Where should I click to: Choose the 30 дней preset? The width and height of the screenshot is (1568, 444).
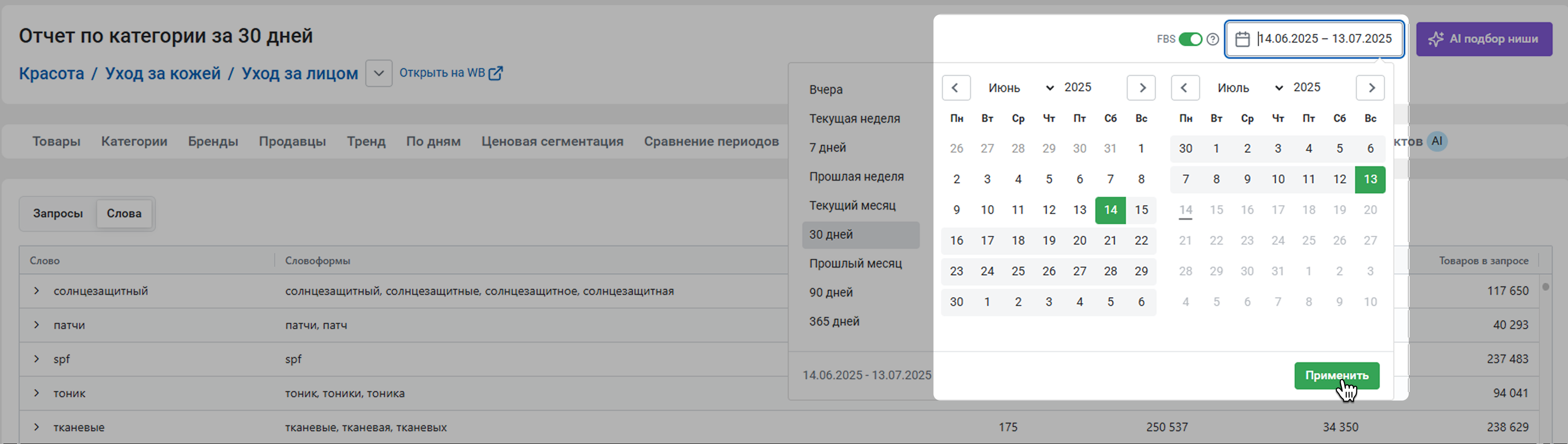click(861, 234)
